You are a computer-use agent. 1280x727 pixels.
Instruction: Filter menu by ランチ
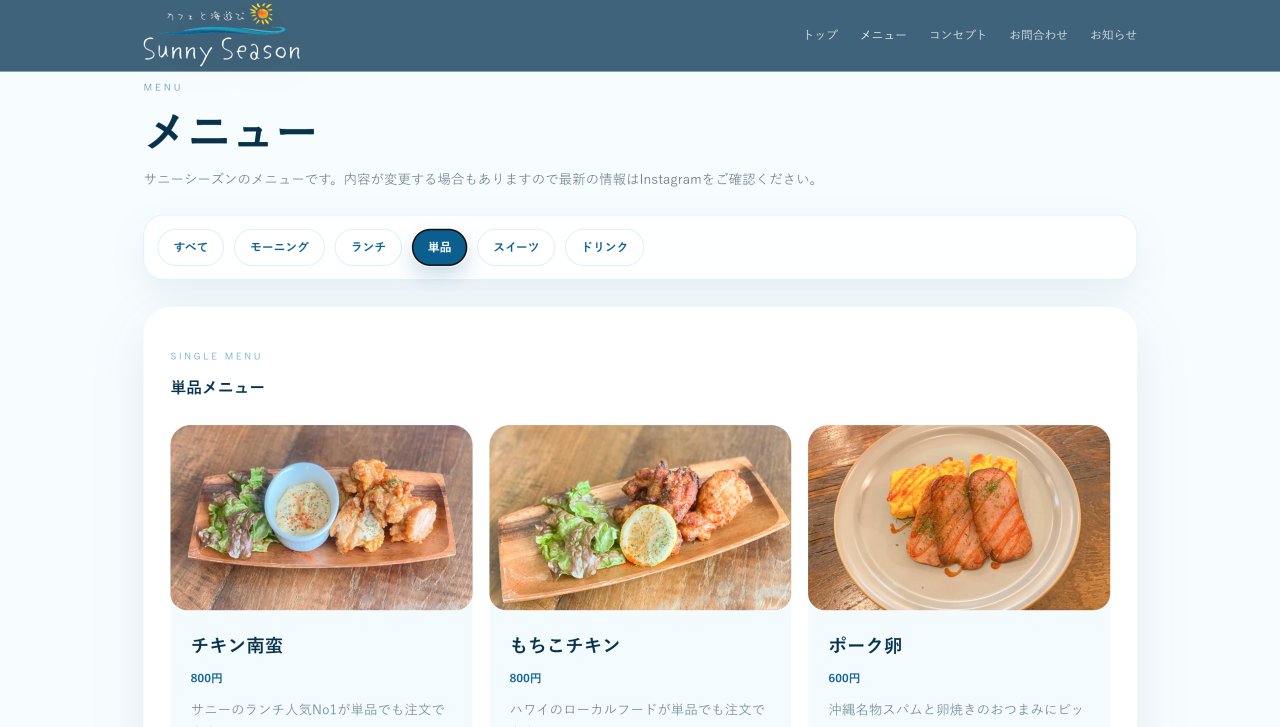tap(368, 247)
